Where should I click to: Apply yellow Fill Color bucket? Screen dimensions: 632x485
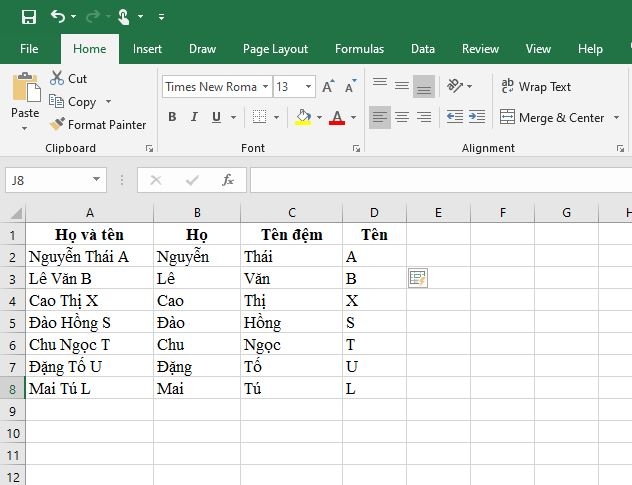(x=303, y=117)
